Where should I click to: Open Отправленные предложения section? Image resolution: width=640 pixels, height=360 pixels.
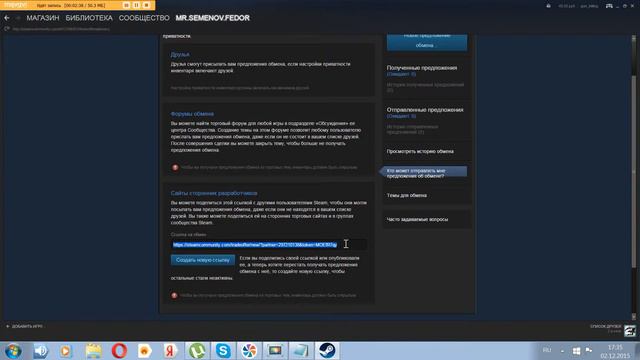click(x=425, y=110)
